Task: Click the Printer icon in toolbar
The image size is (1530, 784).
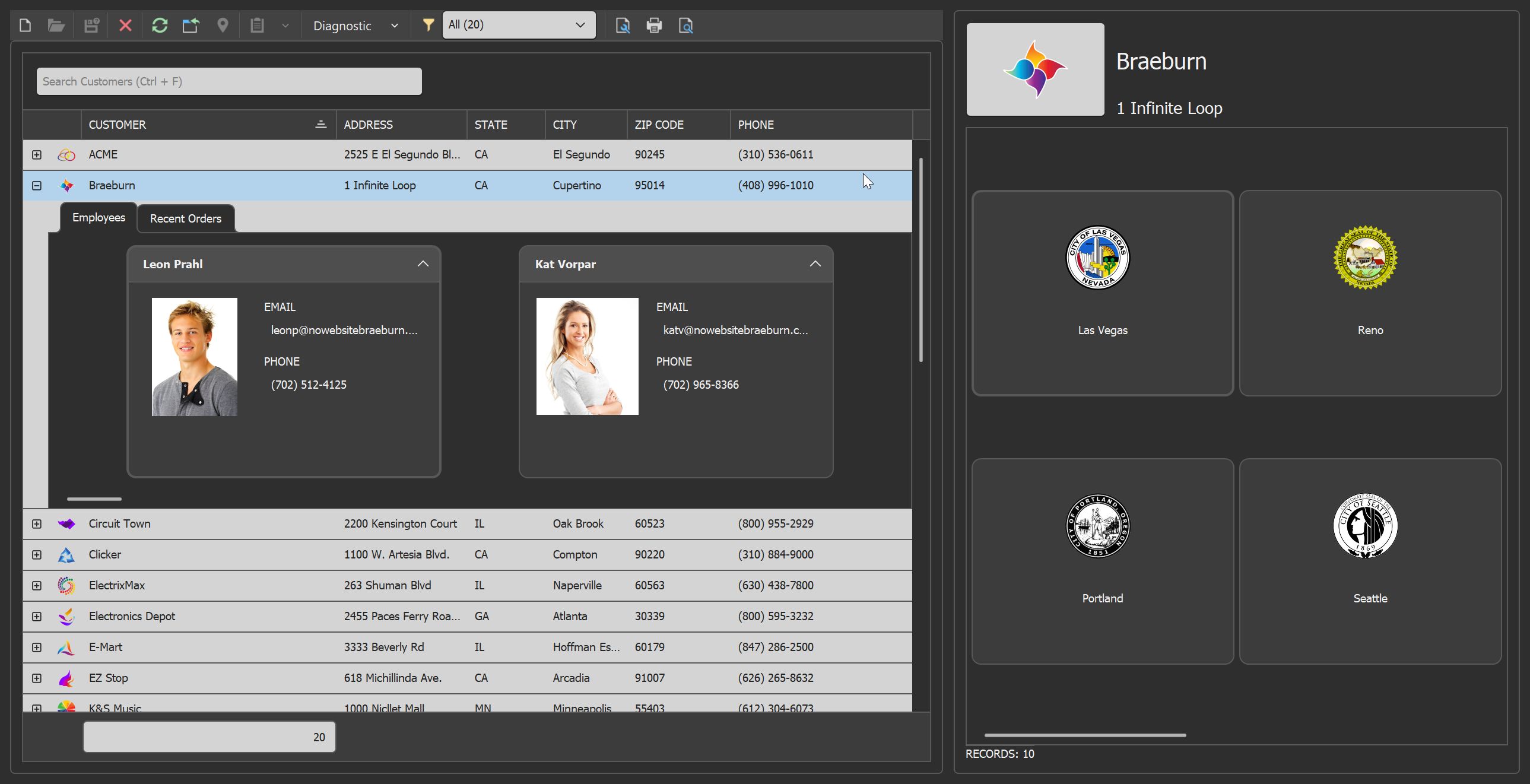Action: [x=654, y=26]
